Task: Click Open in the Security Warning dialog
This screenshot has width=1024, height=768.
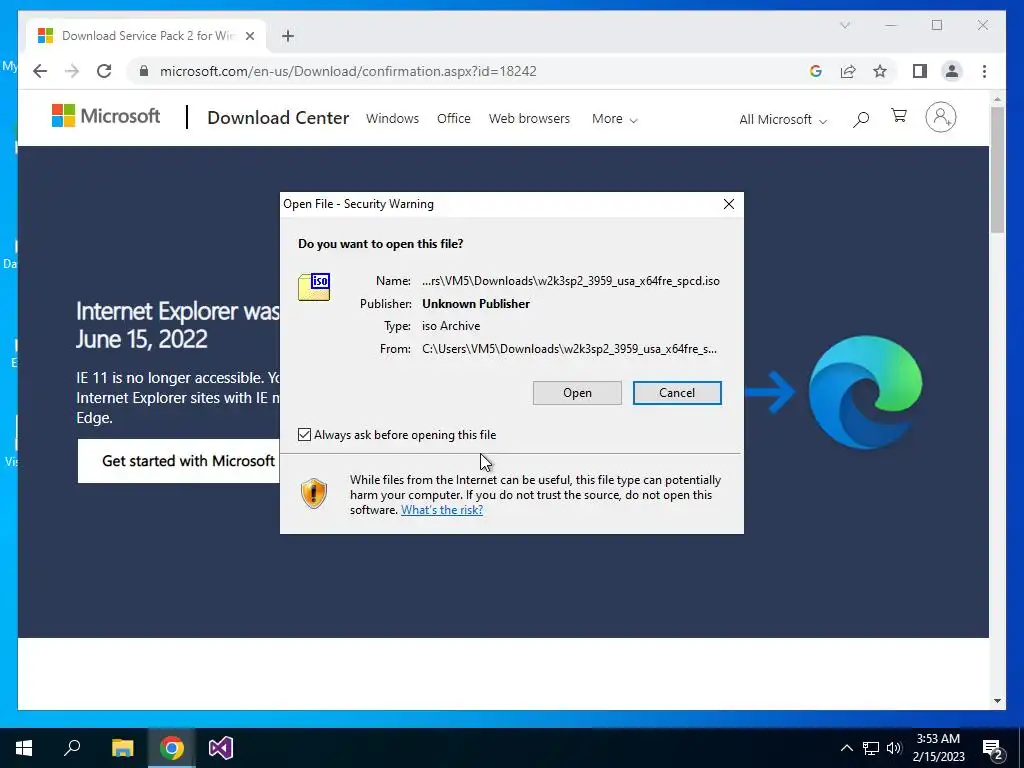Action: pyautogui.click(x=577, y=392)
